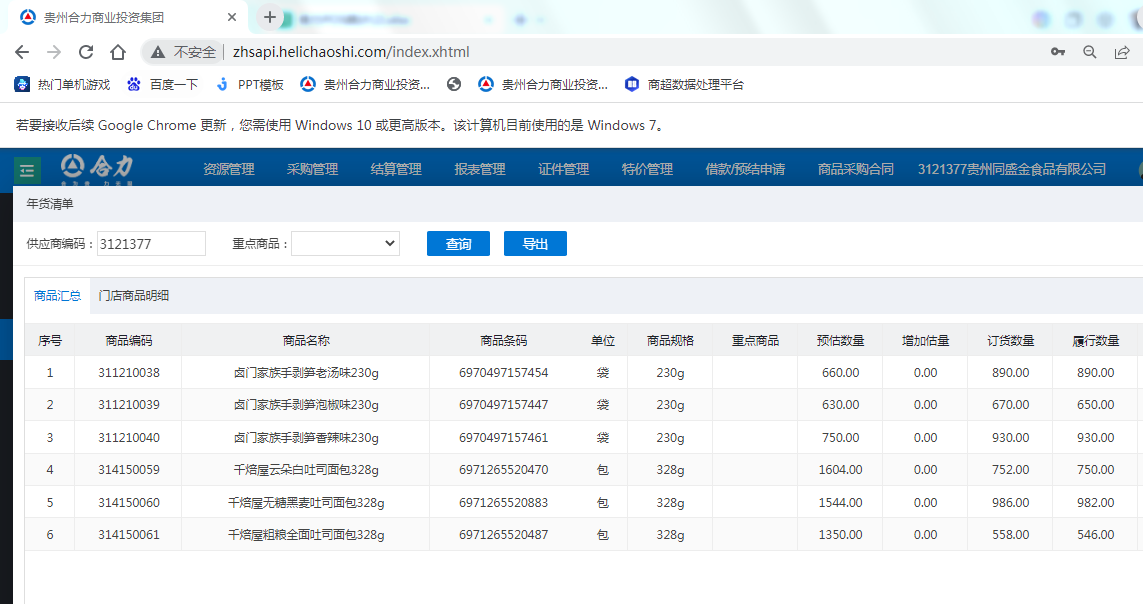
Task: Open the 商超数据处理平台 bookmark
Action: tap(684, 85)
